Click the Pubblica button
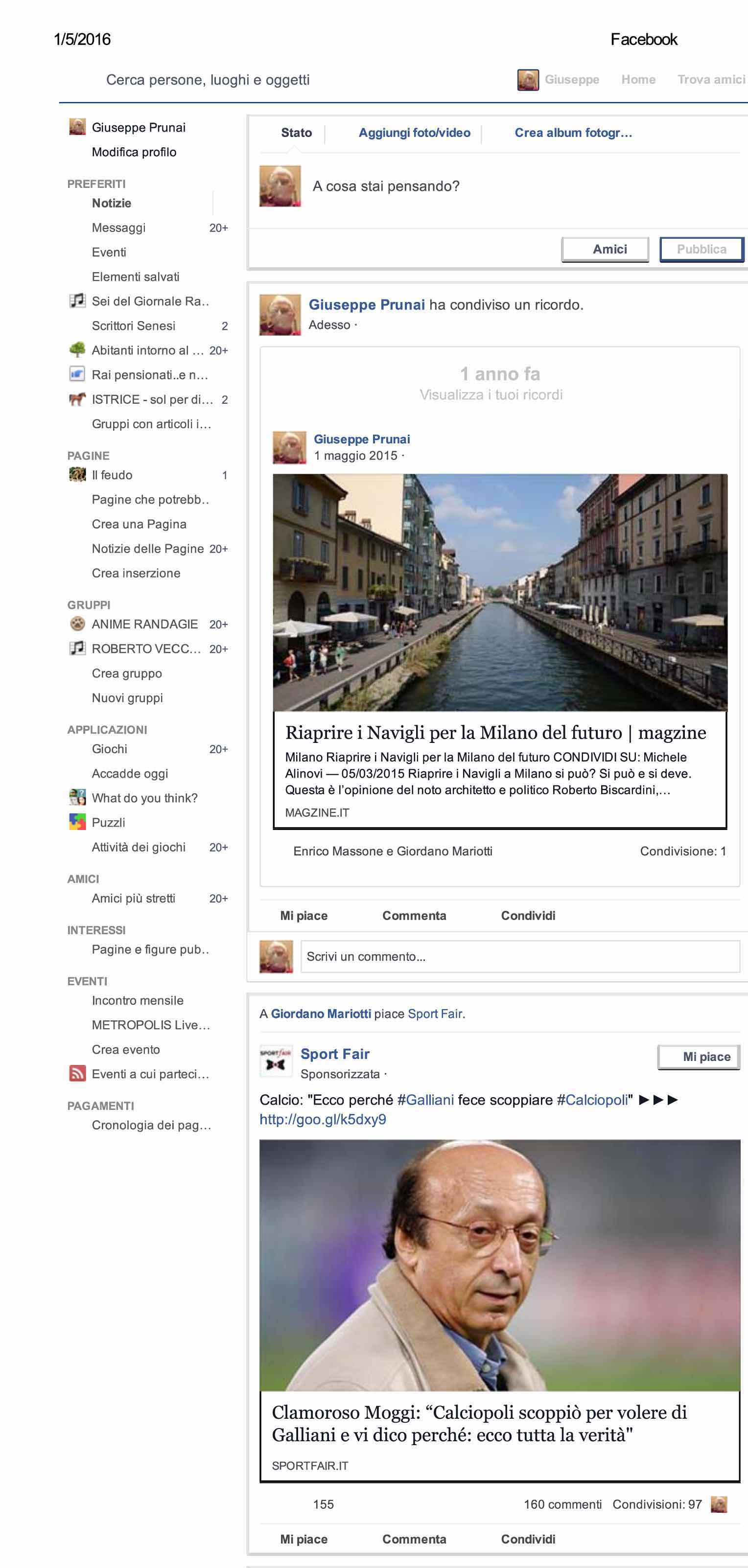 point(702,249)
